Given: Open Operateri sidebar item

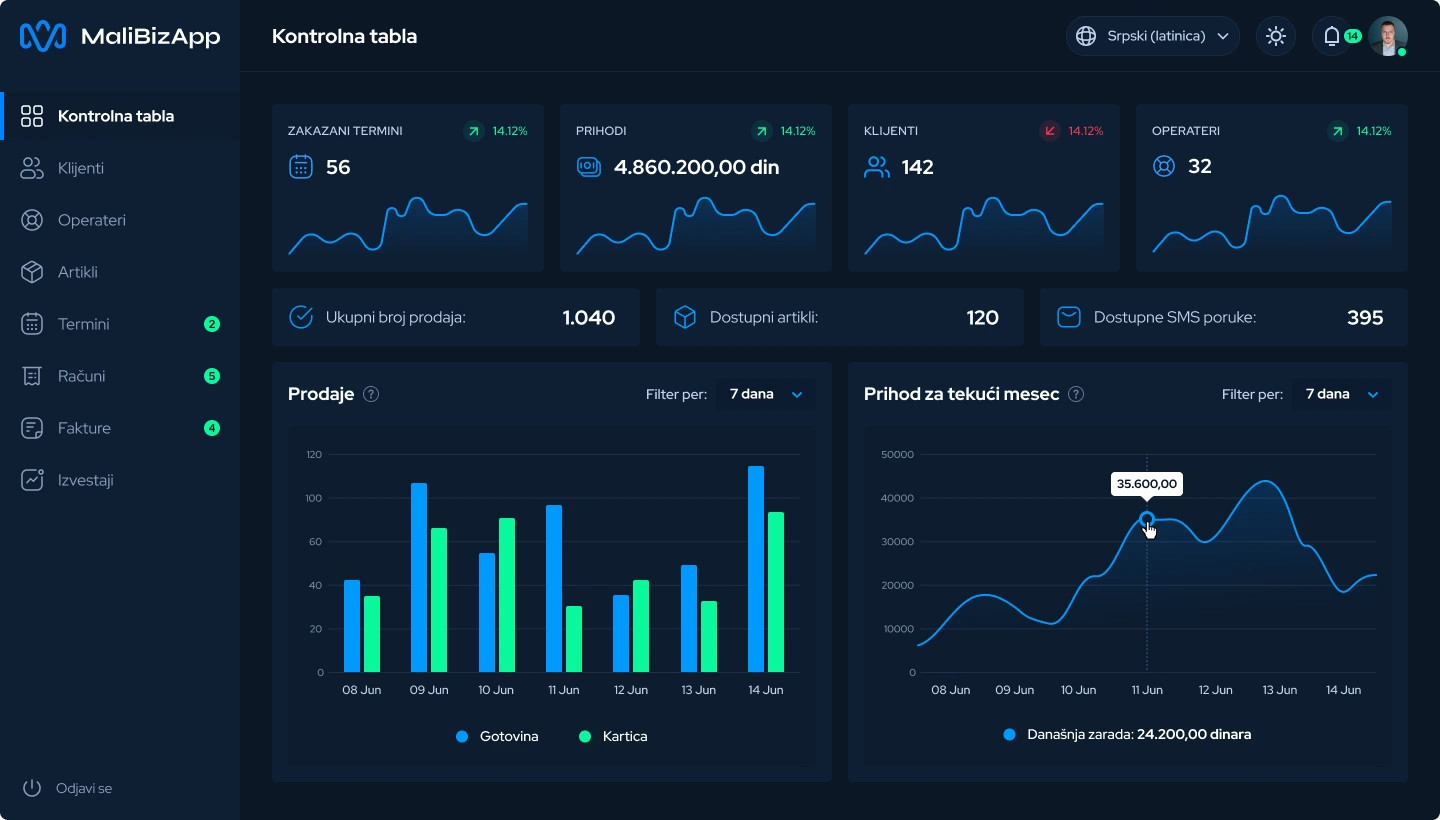Looking at the screenshot, I should (91, 220).
